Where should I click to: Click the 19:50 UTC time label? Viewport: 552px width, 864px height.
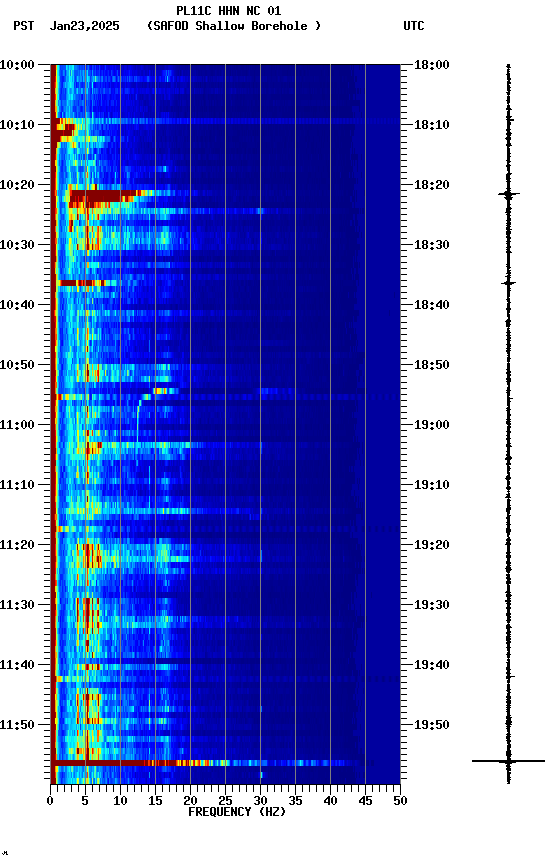pos(432,725)
